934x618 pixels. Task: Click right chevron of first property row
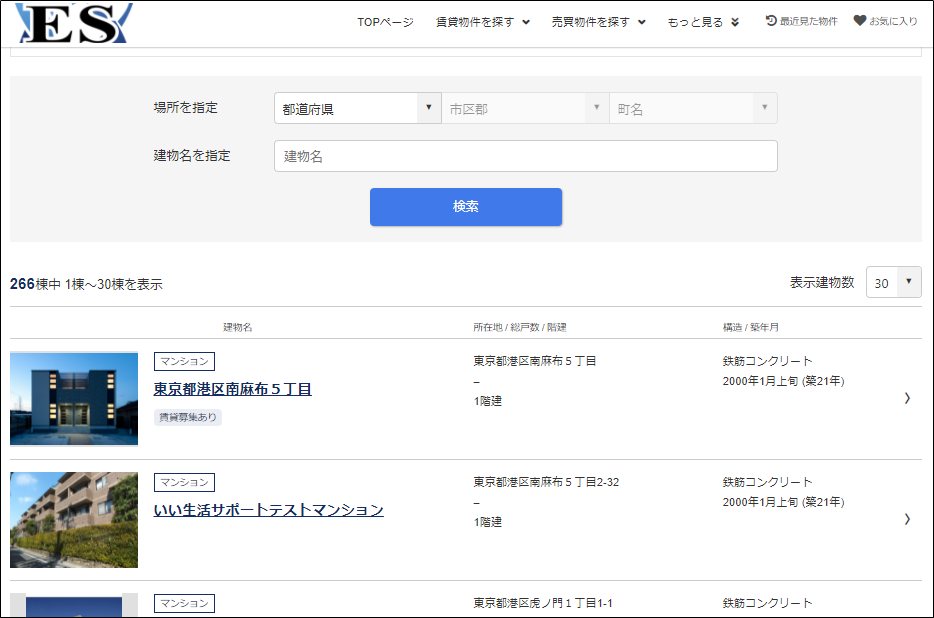pos(907,398)
